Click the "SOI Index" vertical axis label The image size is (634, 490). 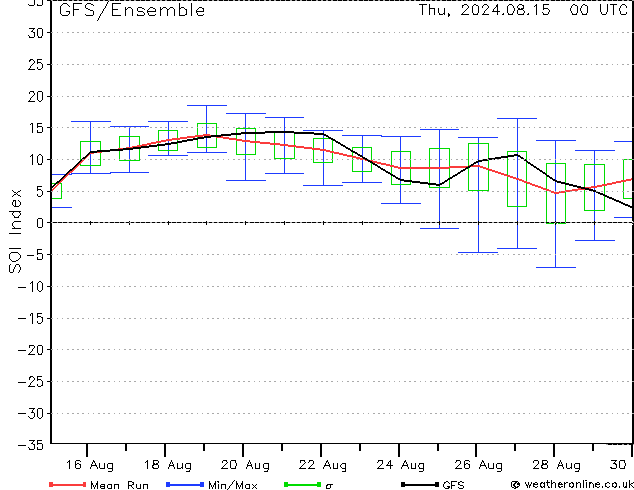click(x=15, y=231)
